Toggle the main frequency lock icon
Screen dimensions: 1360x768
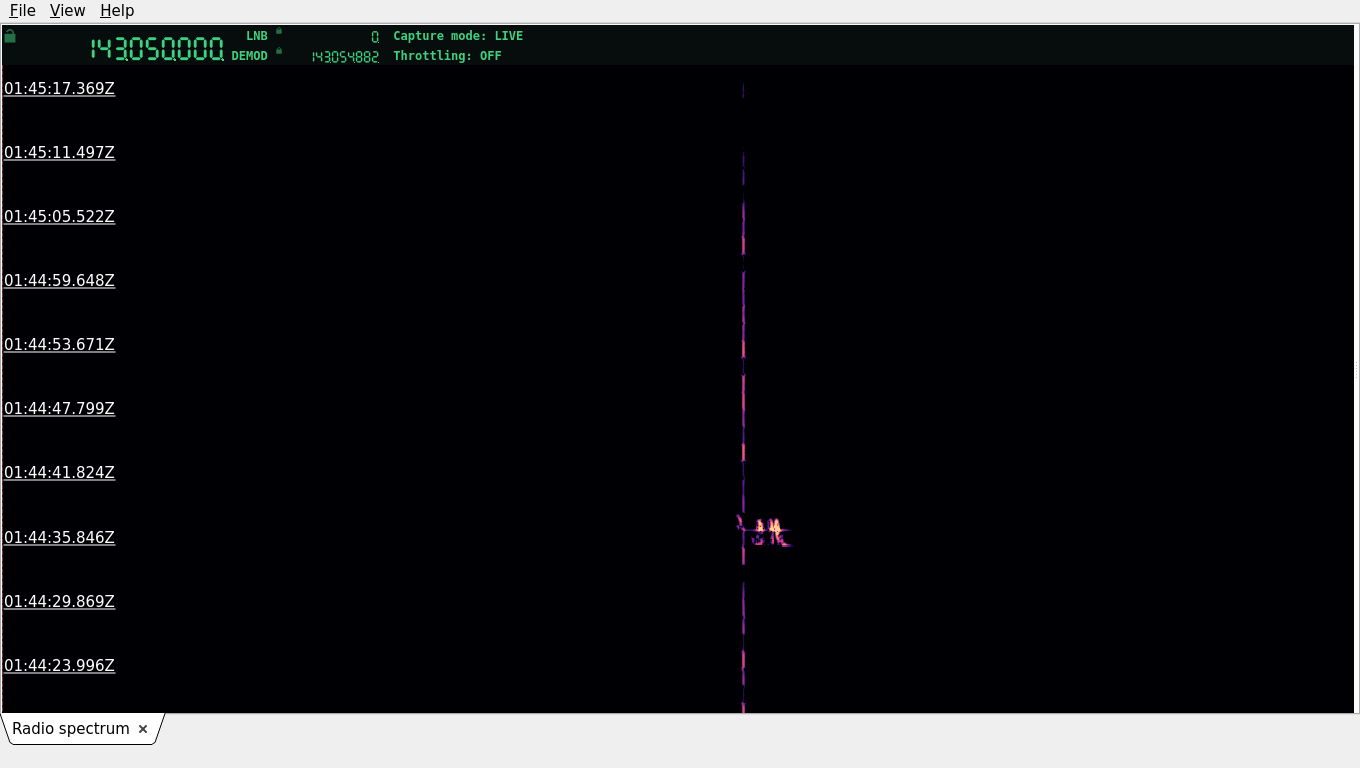[10, 36]
